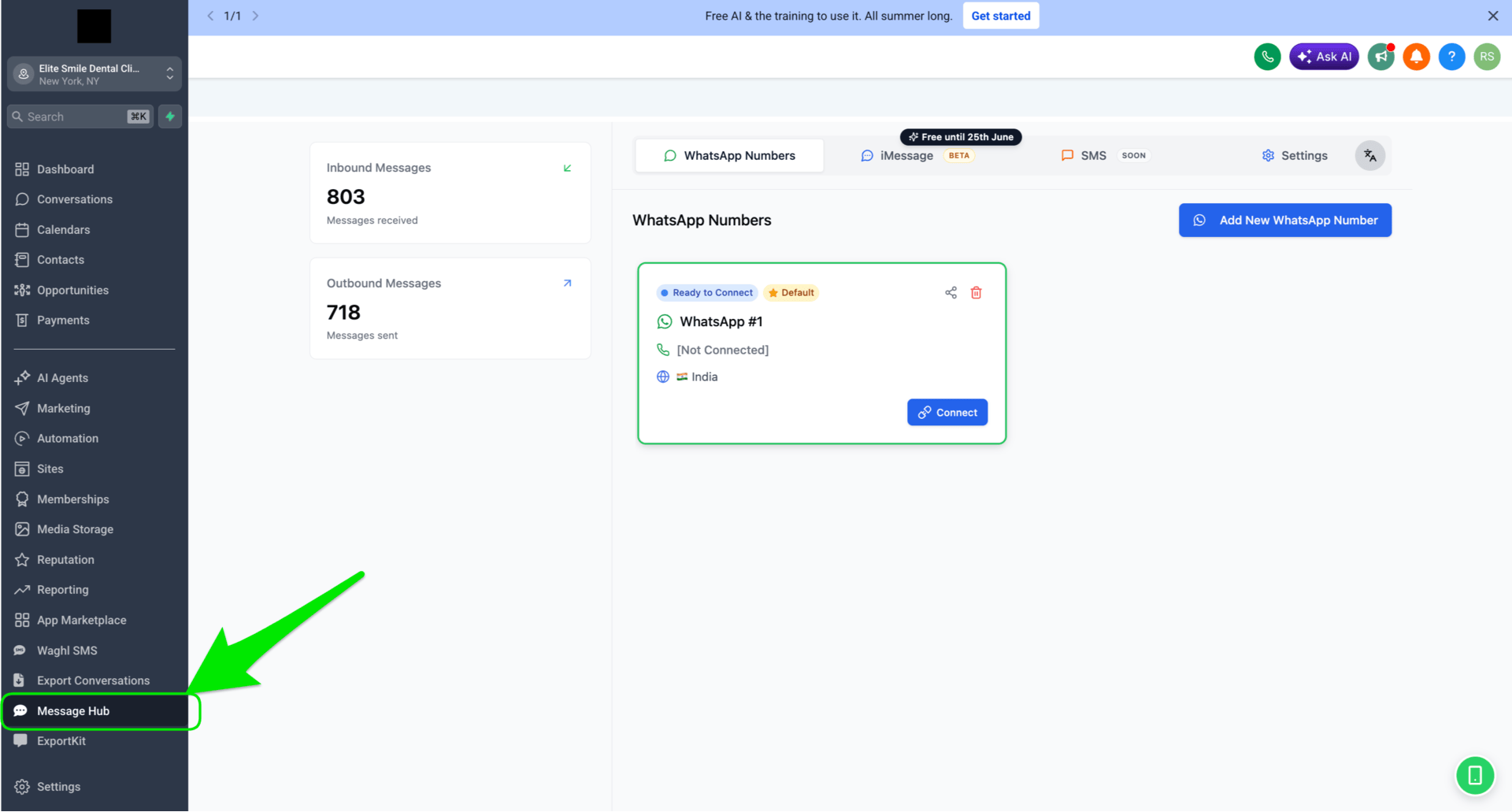Open the RS user avatar menu
Viewport: 1512px width, 812px height.
coord(1487,57)
